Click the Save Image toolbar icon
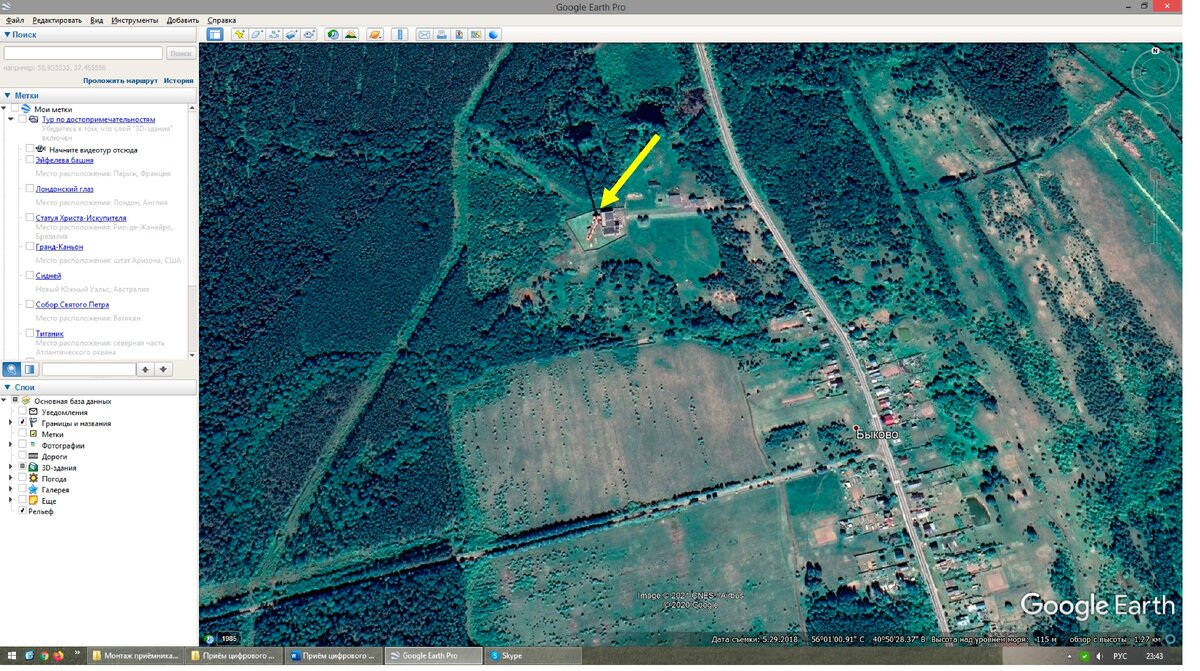Screen dimensions: 1200x671 459,34
